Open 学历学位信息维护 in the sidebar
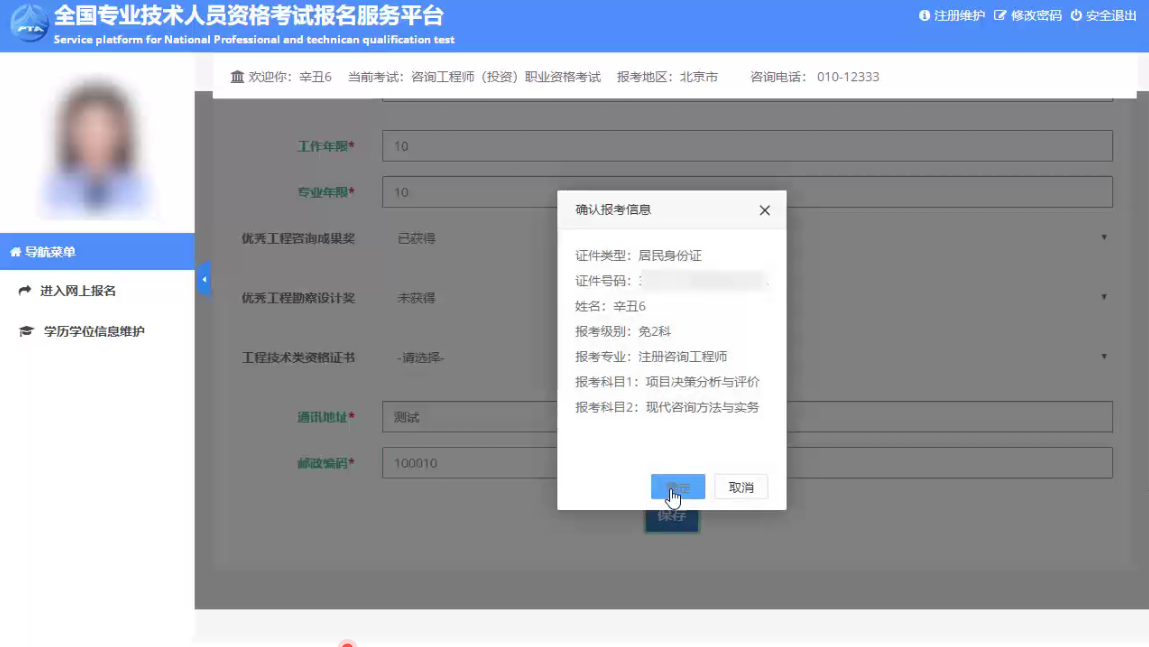 tap(93, 332)
